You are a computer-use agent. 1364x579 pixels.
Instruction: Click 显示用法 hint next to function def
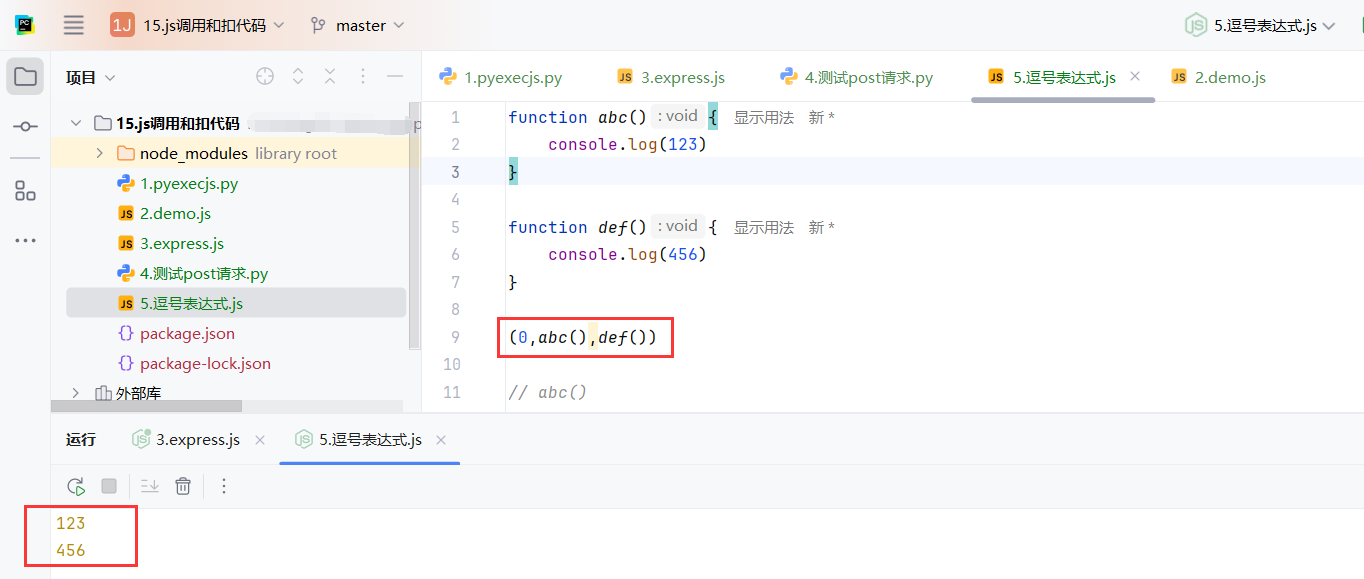[x=764, y=227]
